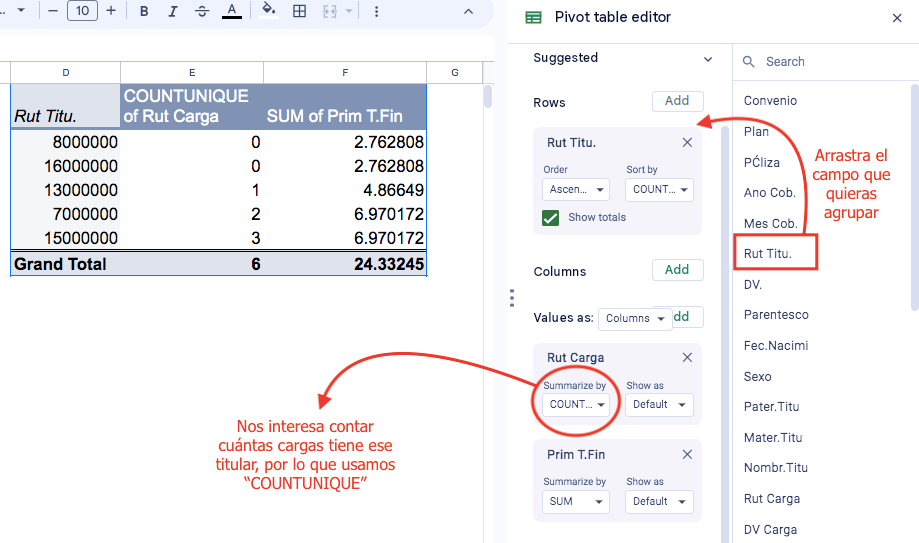The image size is (919, 543).
Task: Select the PĆliza field
Action: point(761,162)
